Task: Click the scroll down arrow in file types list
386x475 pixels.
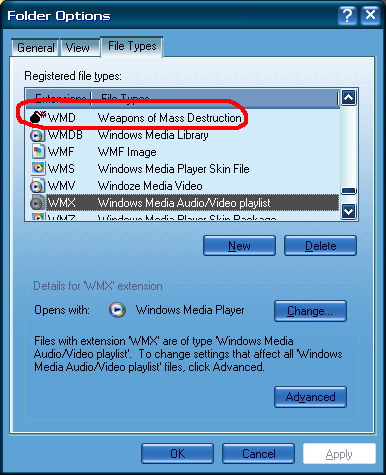Action: coord(349,211)
